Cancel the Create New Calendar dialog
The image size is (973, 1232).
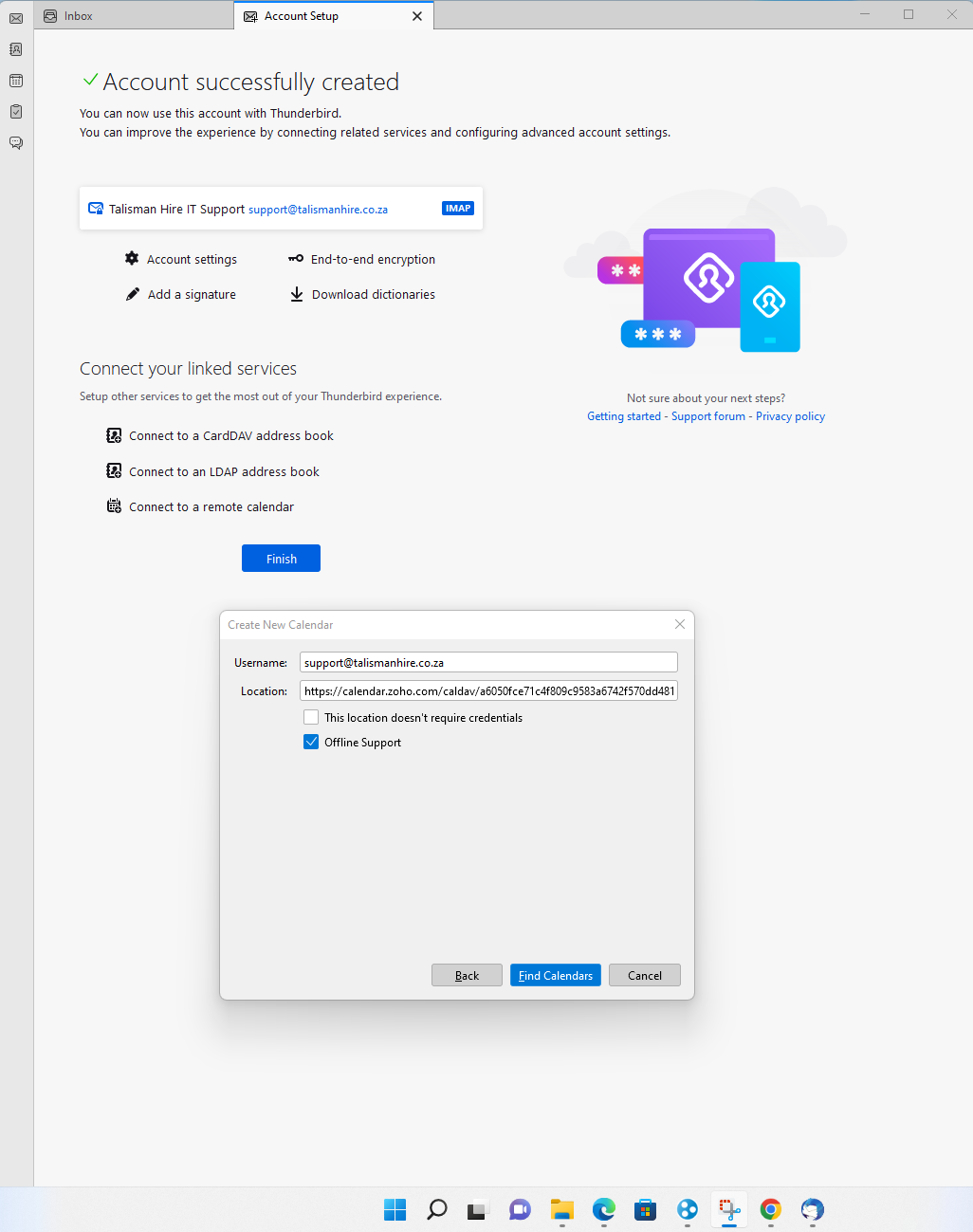(645, 975)
